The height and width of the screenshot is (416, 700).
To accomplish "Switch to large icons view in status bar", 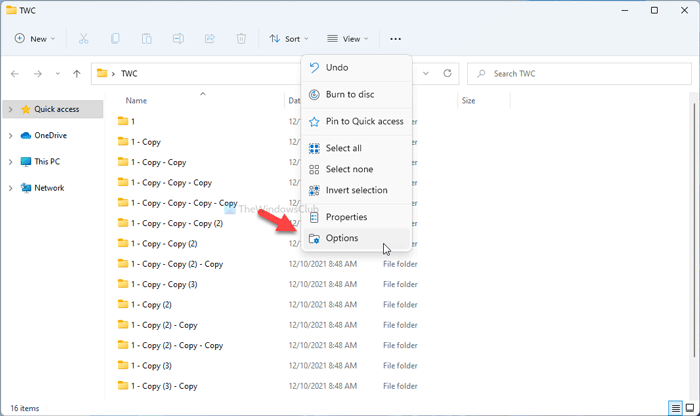I will tap(690, 408).
